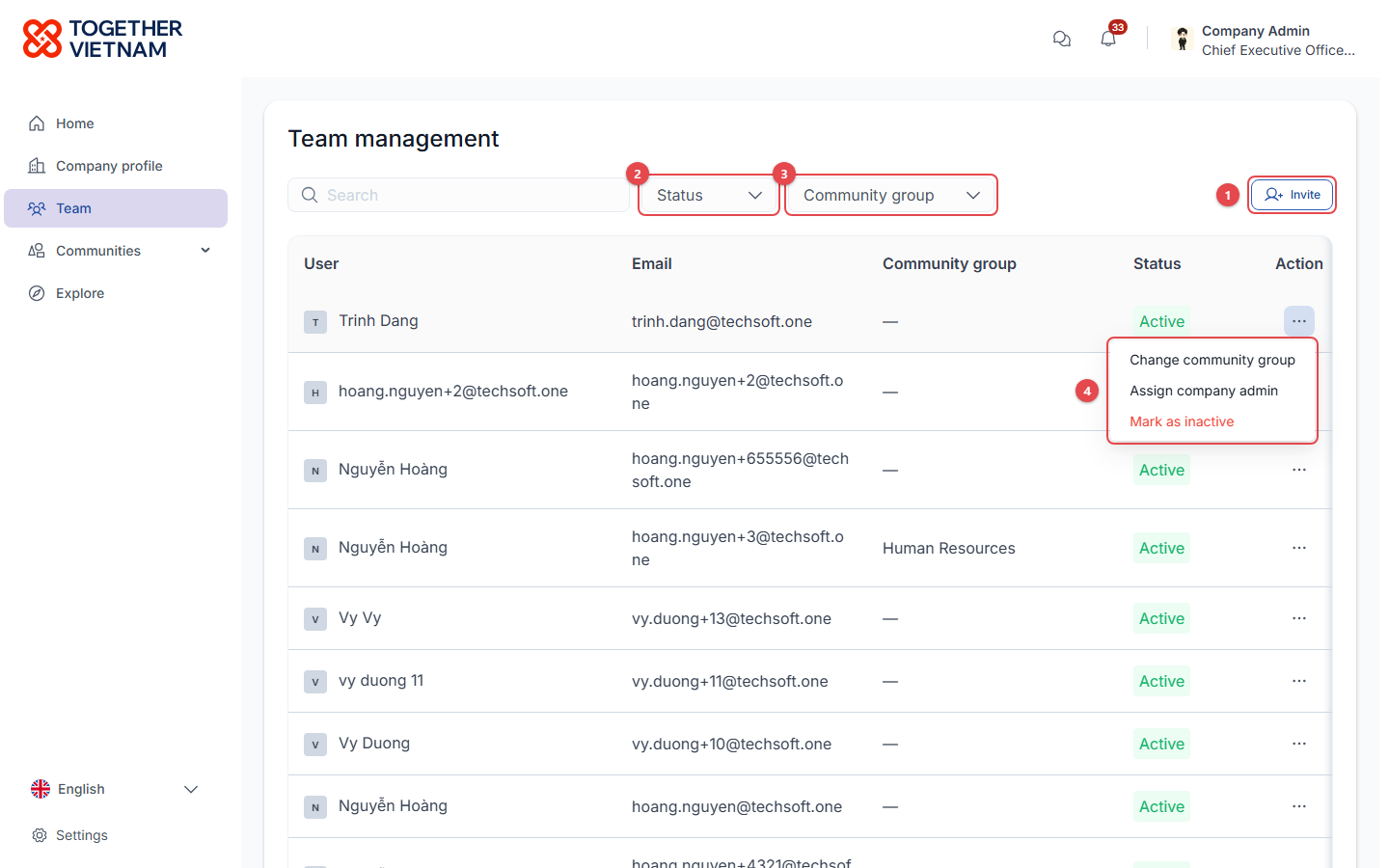Open Company profile page
The image size is (1389, 868).
116,166
